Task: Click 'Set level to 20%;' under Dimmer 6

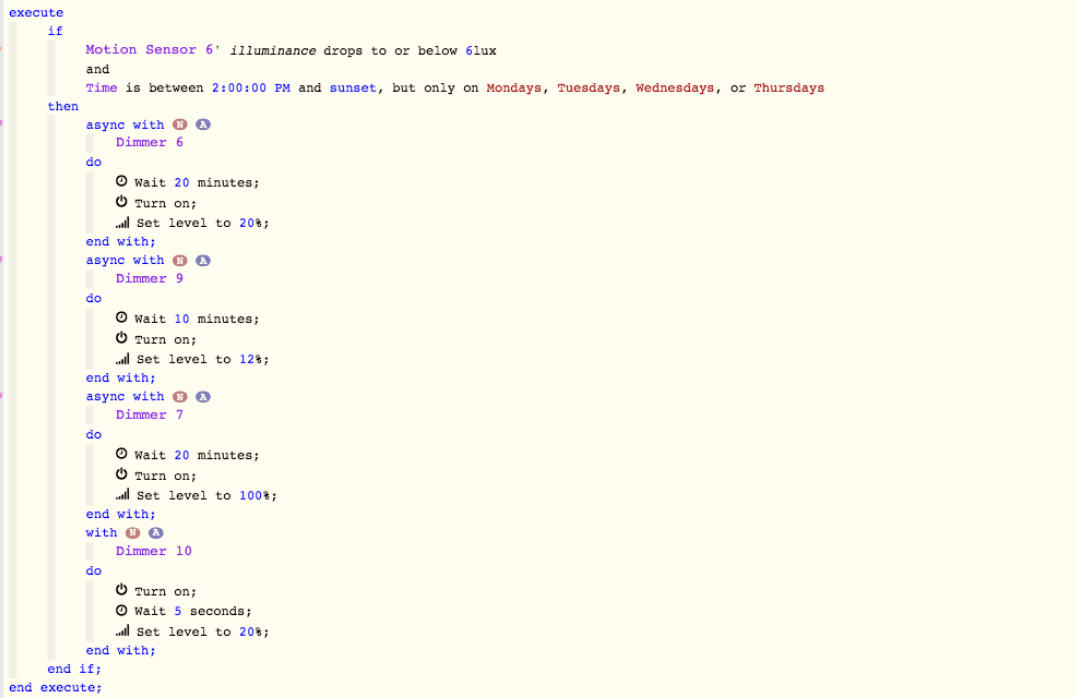Action: click(x=203, y=223)
